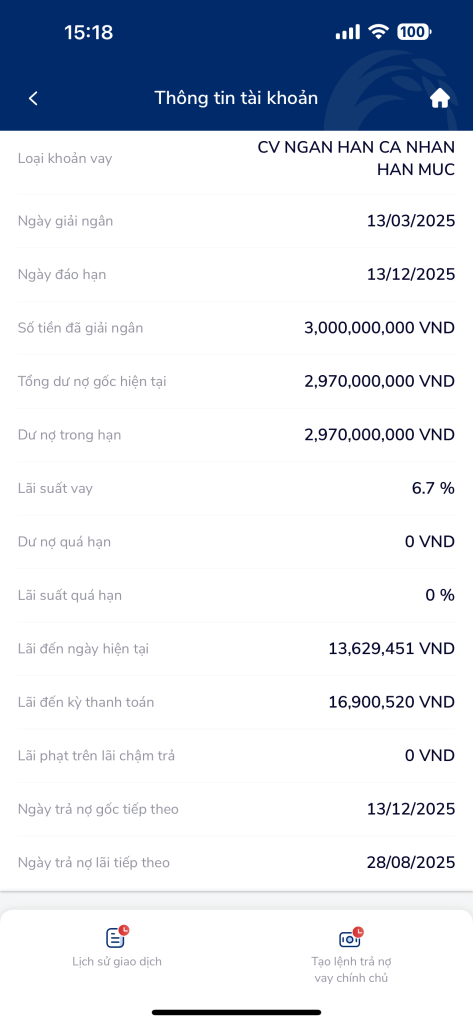Open the Lịch sử giao dịch icon

117,937
